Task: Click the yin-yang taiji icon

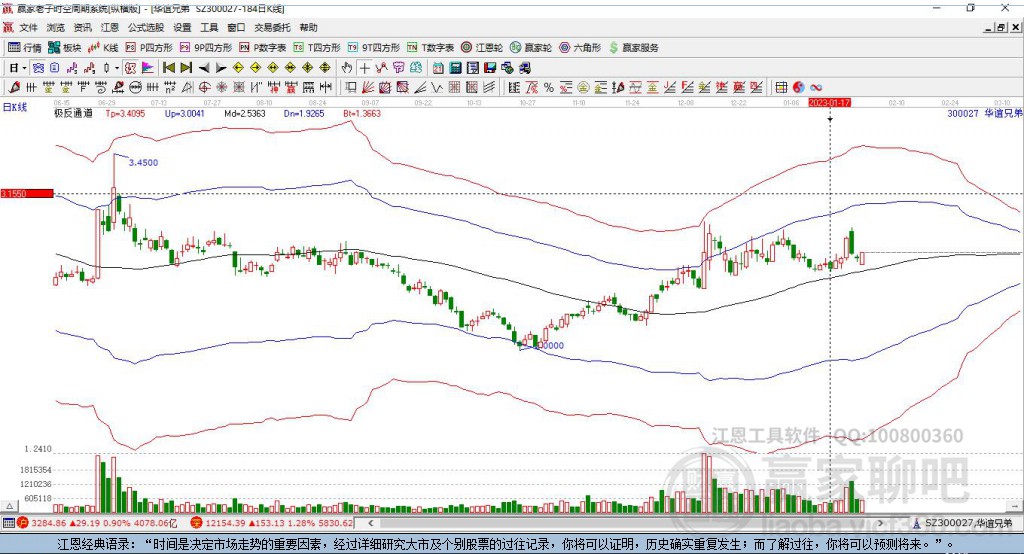Action: 799,88
